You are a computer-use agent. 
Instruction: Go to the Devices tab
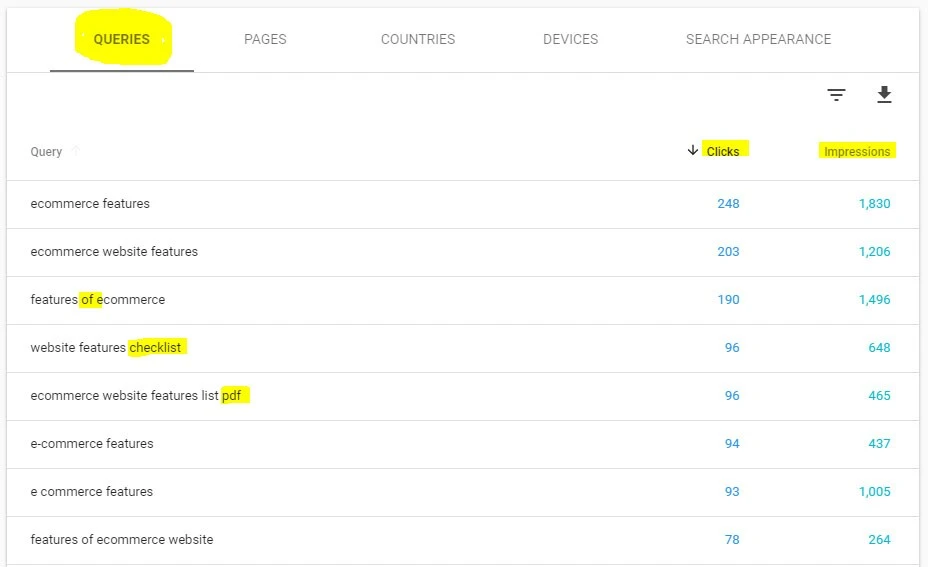[x=570, y=39]
